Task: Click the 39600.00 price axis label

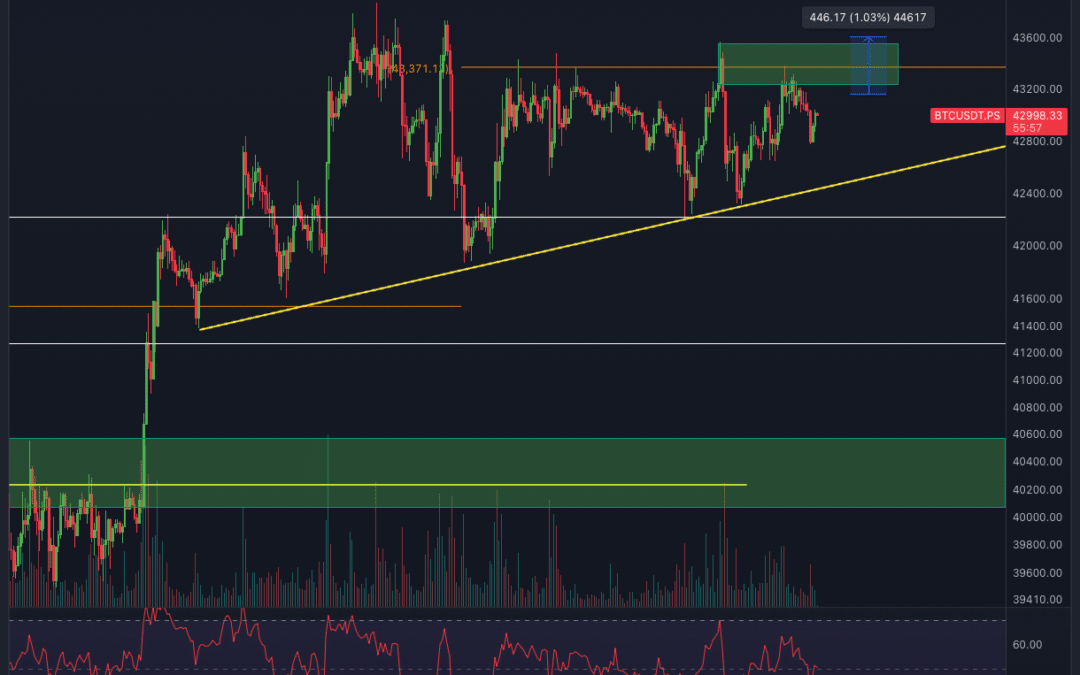Action: click(1037, 573)
